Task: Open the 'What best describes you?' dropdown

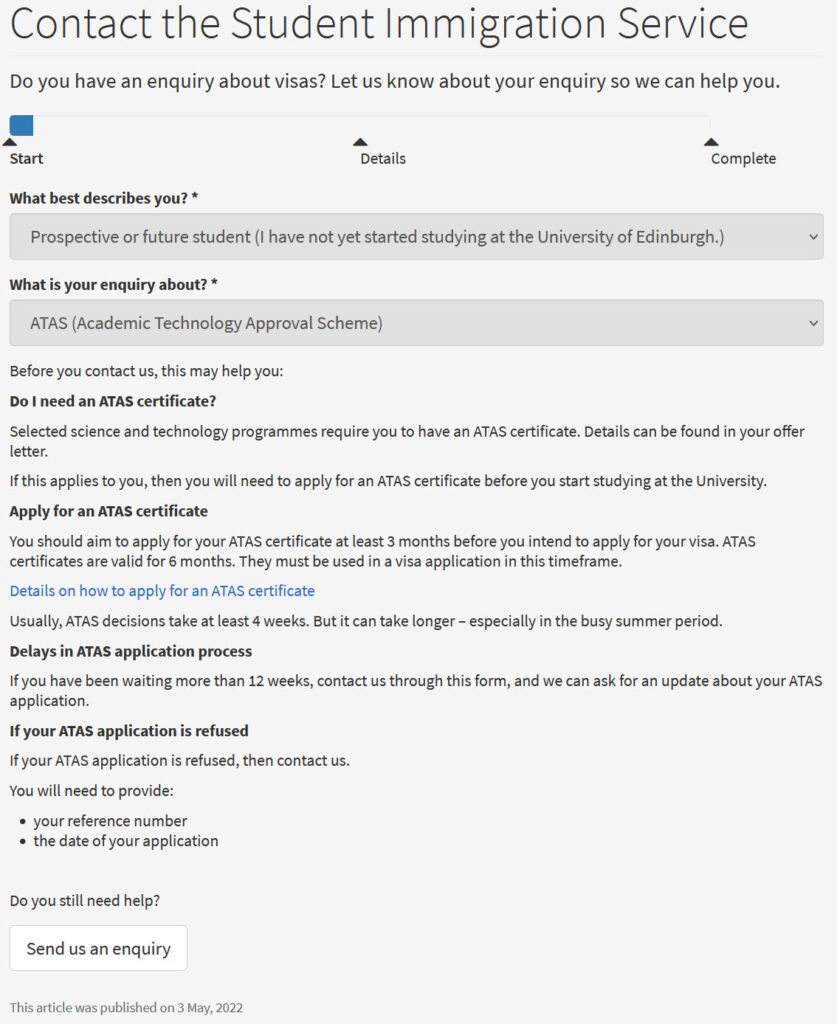Action: tap(416, 237)
